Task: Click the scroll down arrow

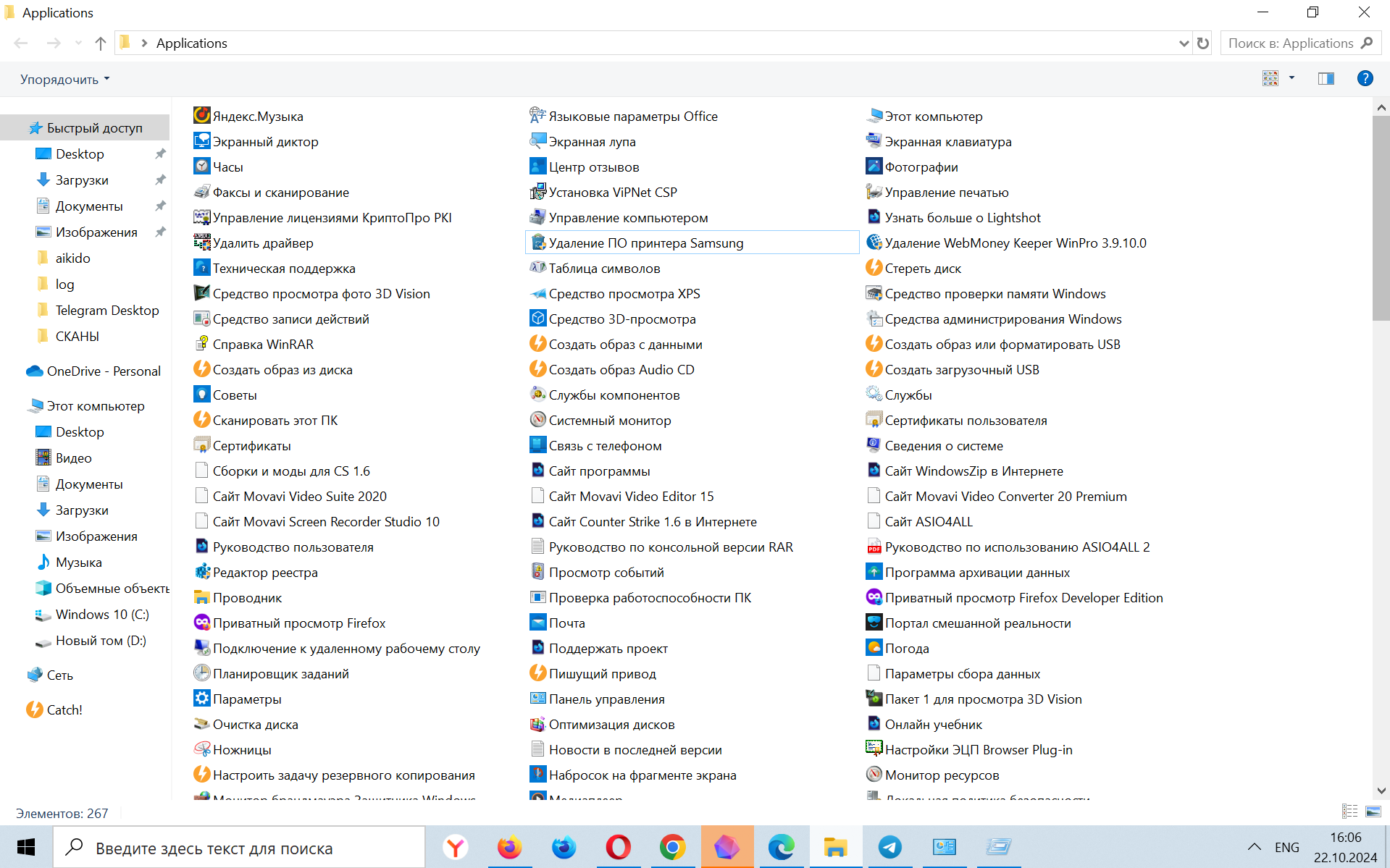Action: coord(1381,791)
